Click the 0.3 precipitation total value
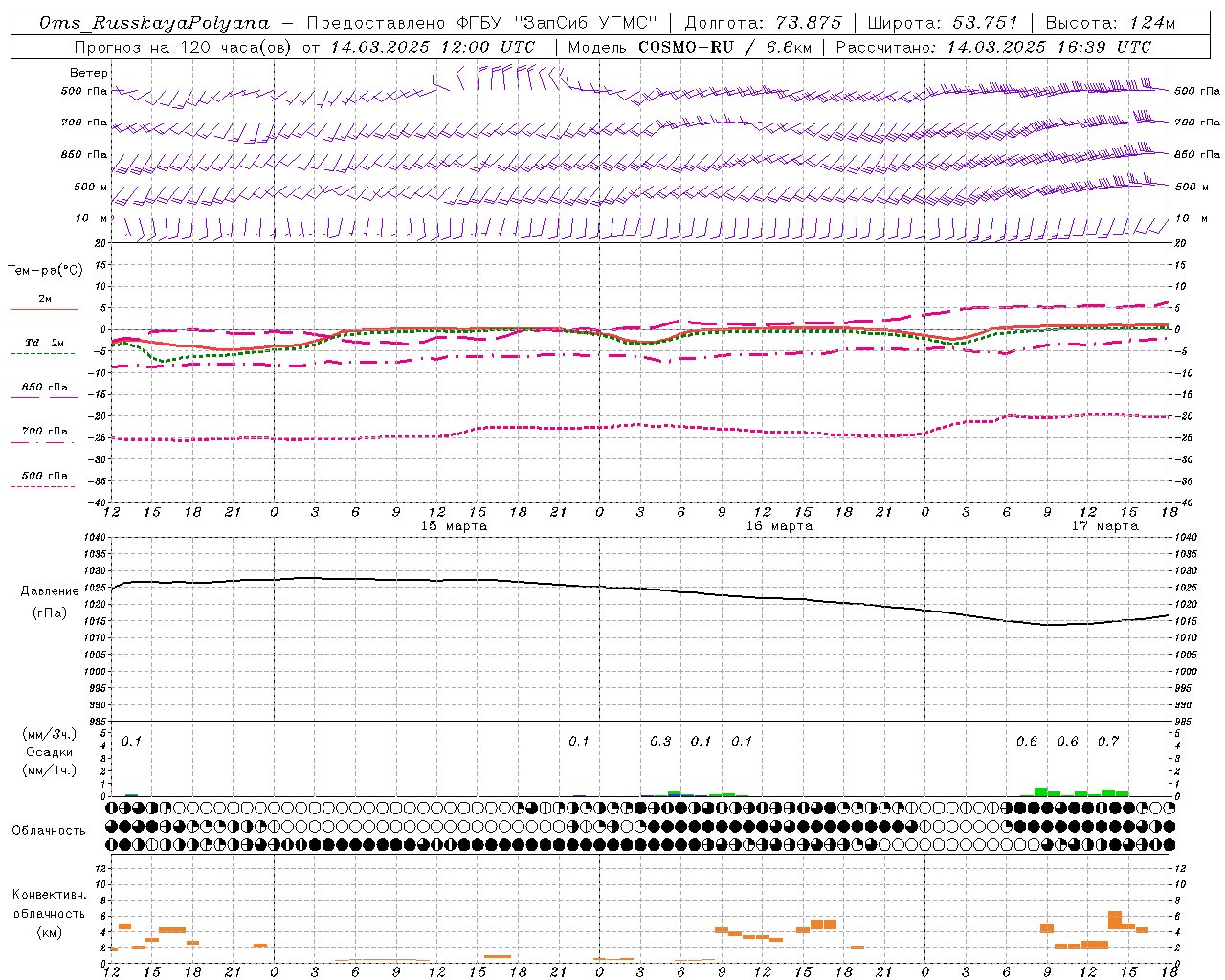Image resolution: width=1225 pixels, height=980 pixels. pos(660,742)
